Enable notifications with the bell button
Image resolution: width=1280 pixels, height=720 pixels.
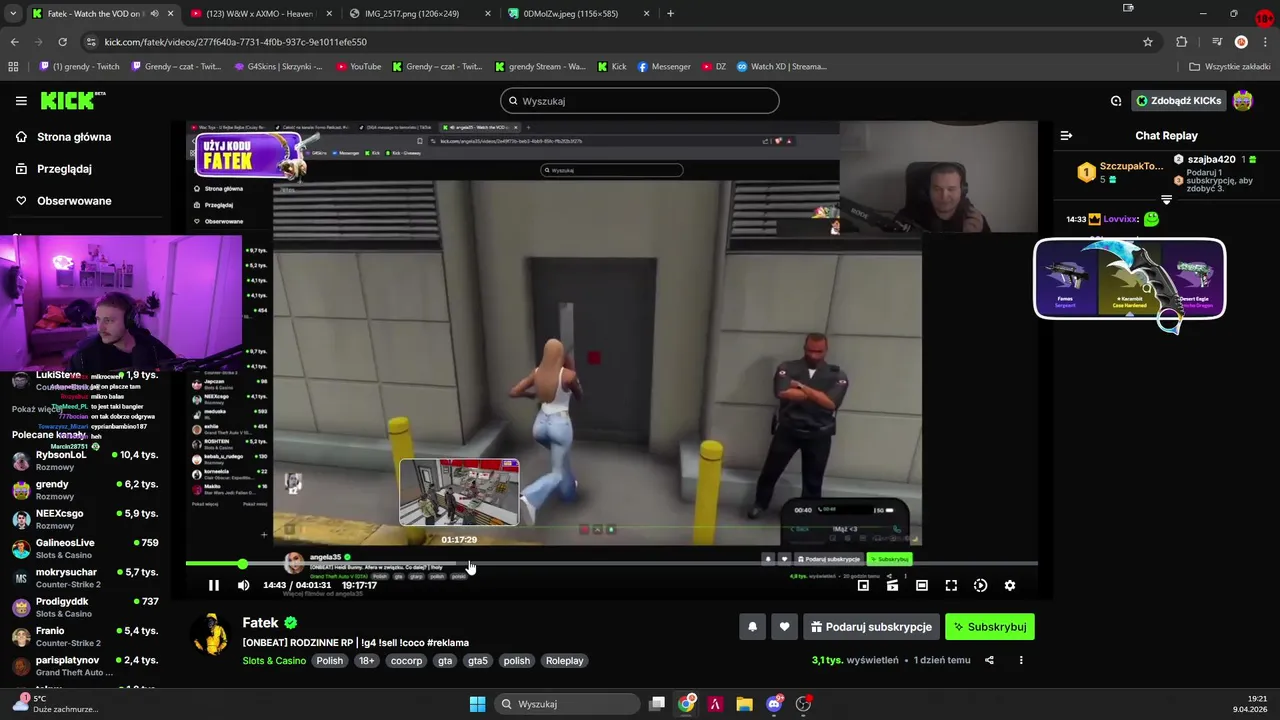[x=753, y=627]
